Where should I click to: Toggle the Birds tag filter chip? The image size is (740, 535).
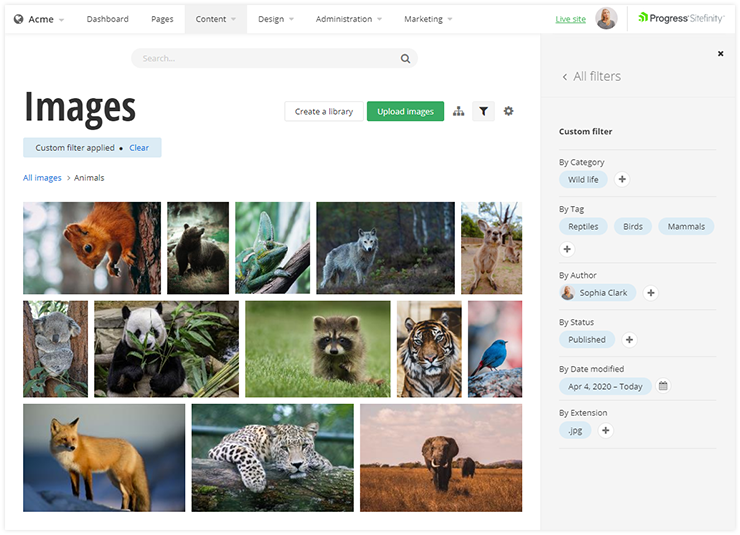pyautogui.click(x=633, y=227)
